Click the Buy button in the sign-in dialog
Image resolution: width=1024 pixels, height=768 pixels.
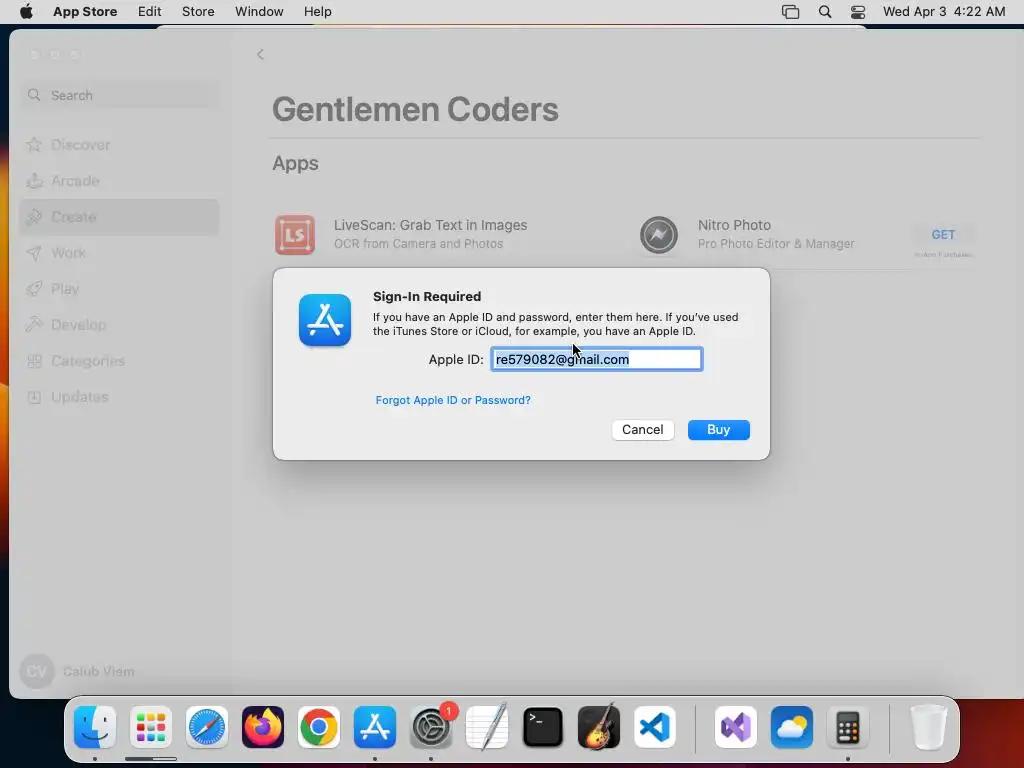(x=718, y=430)
